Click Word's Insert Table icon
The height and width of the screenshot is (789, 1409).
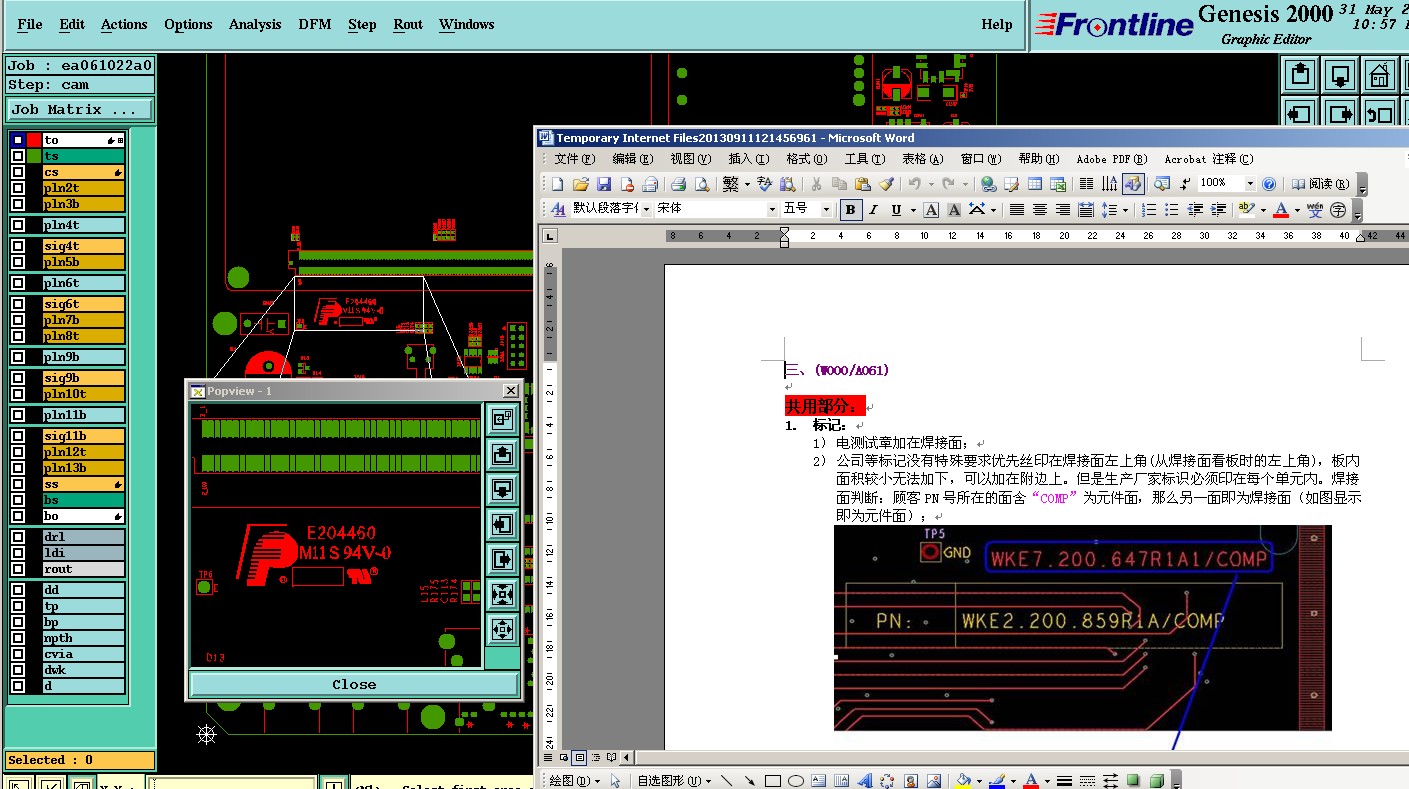click(x=1035, y=184)
